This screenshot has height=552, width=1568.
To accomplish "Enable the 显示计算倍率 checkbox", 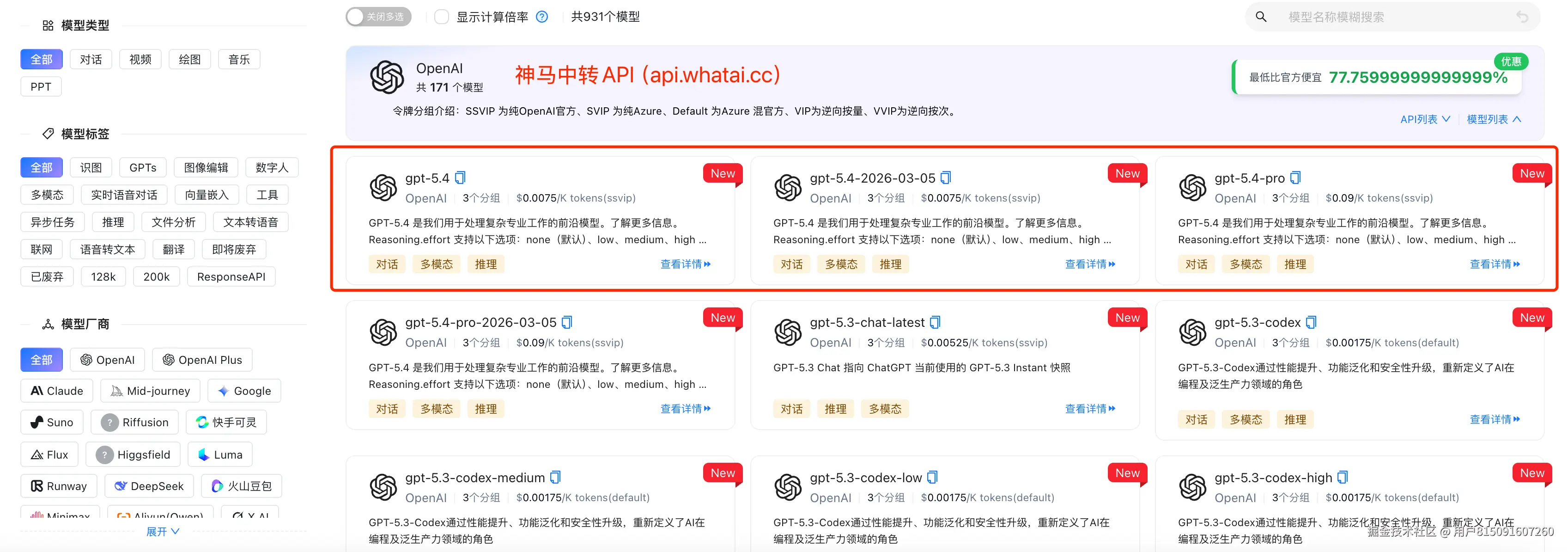I will click(x=442, y=17).
